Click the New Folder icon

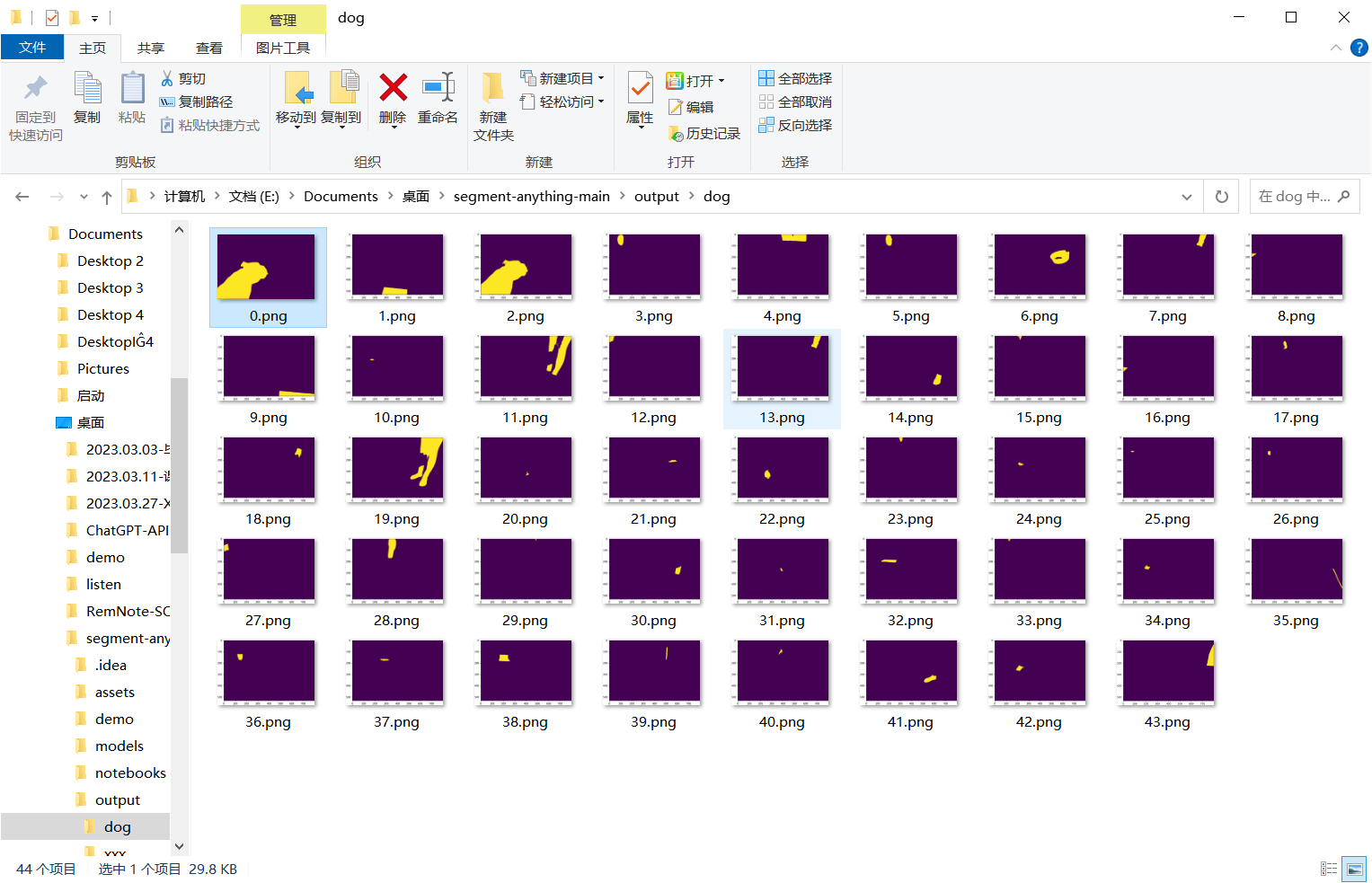(x=492, y=88)
